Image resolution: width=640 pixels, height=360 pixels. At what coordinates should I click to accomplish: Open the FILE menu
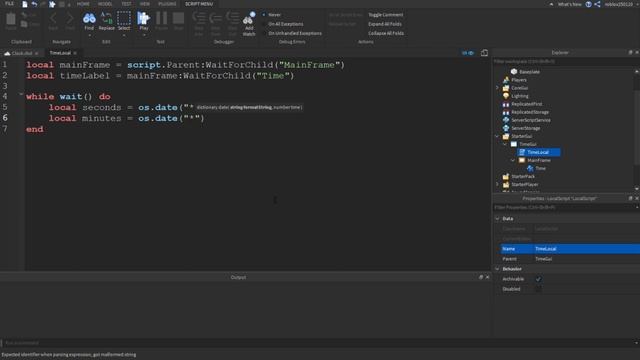coord(9,4)
